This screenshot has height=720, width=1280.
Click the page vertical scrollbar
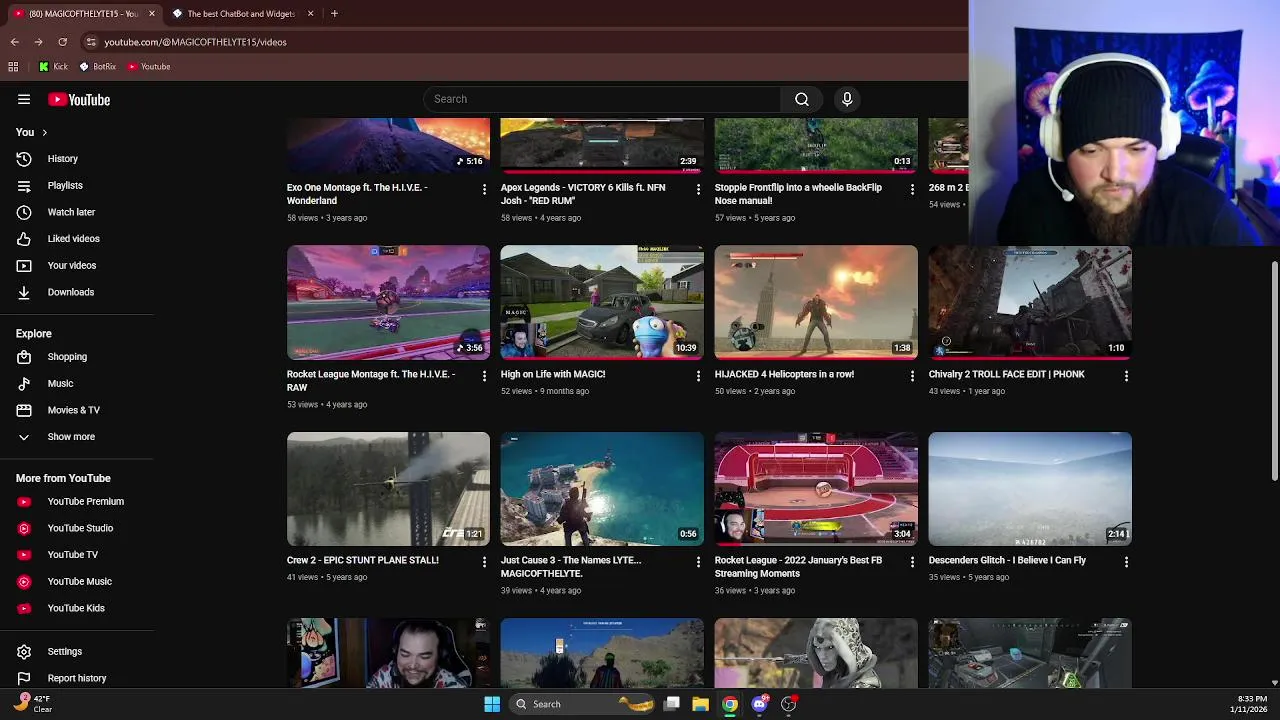point(1274,370)
